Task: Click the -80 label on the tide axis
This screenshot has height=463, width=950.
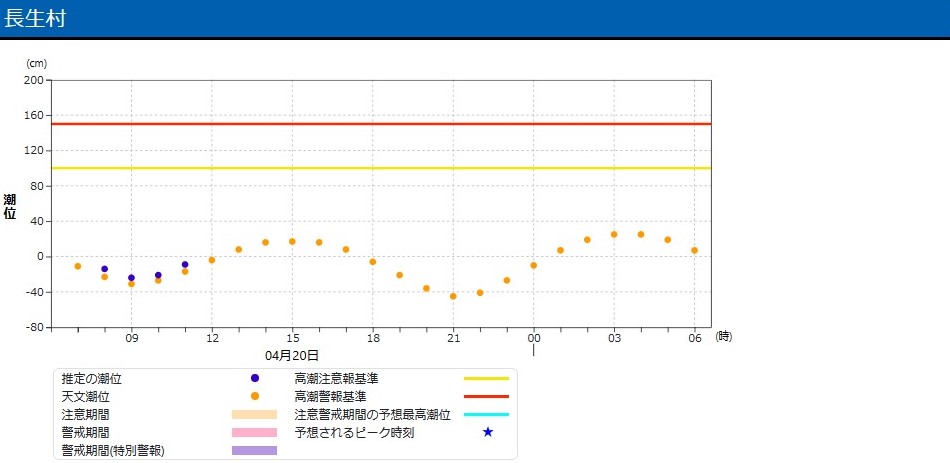Action: click(x=33, y=327)
